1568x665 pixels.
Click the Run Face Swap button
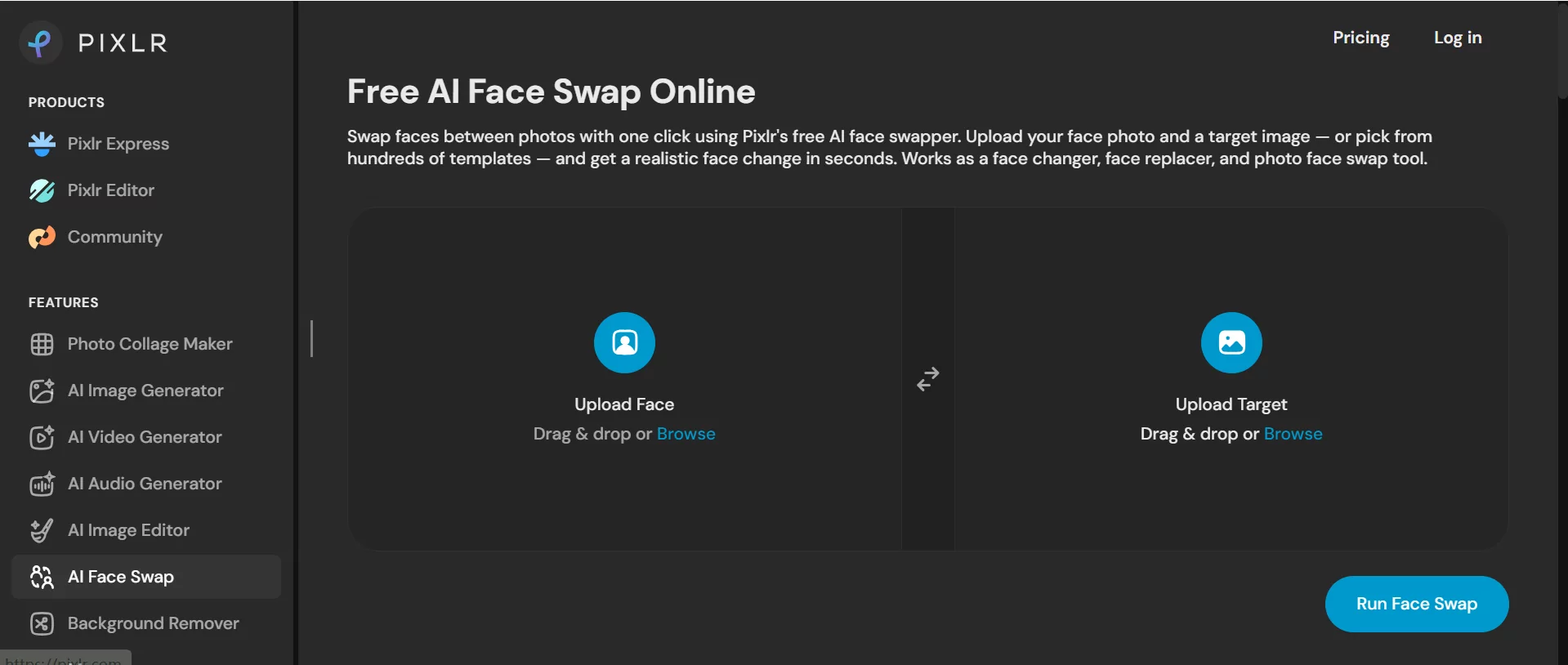1417,604
